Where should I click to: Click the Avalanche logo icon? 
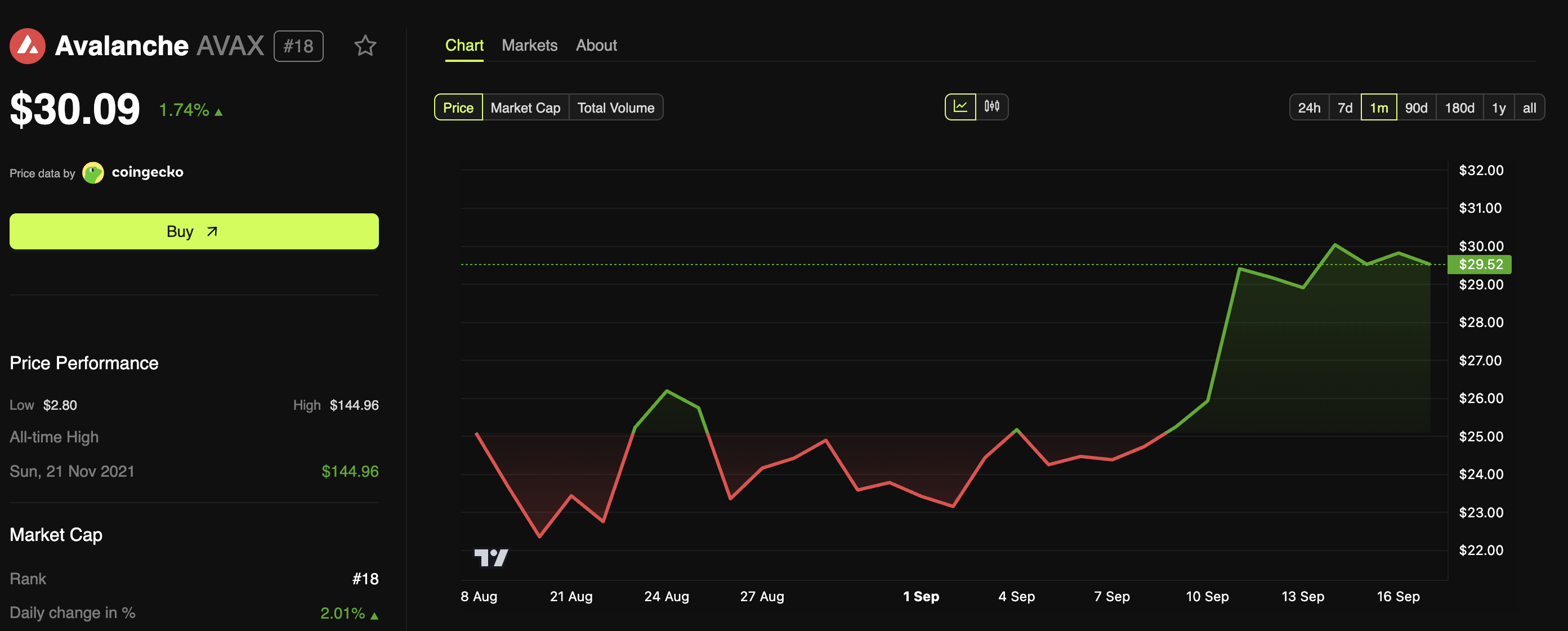pos(28,46)
